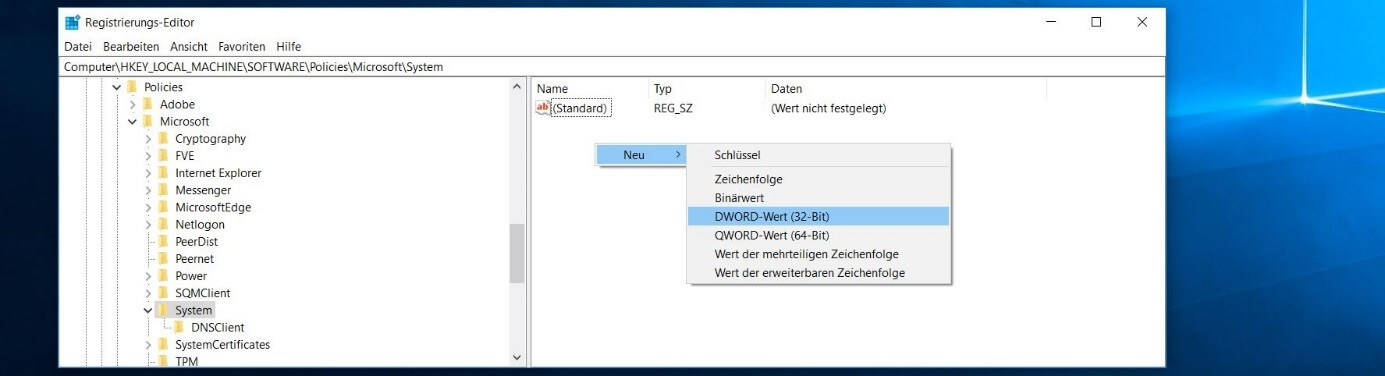This screenshot has width=1385, height=376.
Task: Choose QWORD-Wert (64-Bit) entry
Action: (x=818, y=236)
